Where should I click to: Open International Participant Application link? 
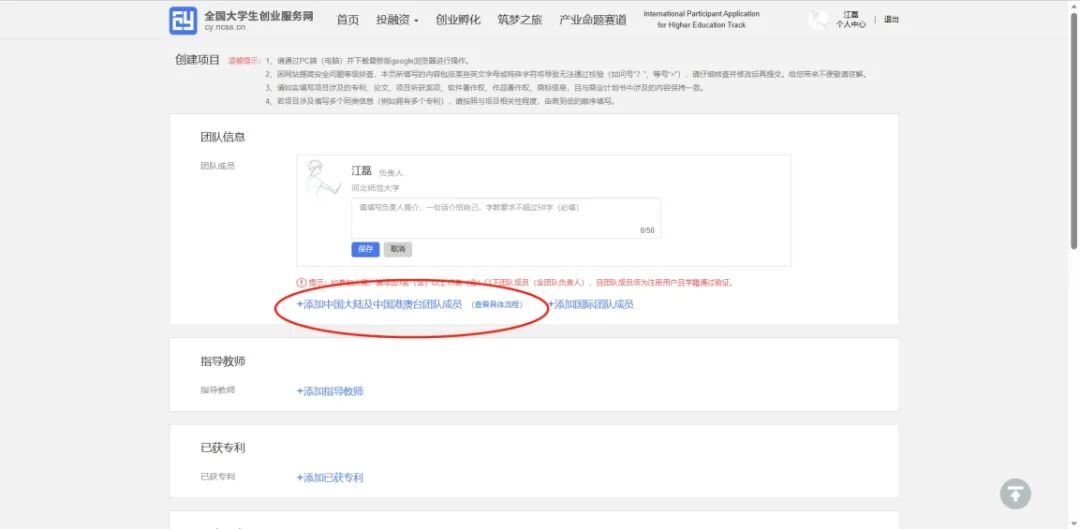pos(701,19)
